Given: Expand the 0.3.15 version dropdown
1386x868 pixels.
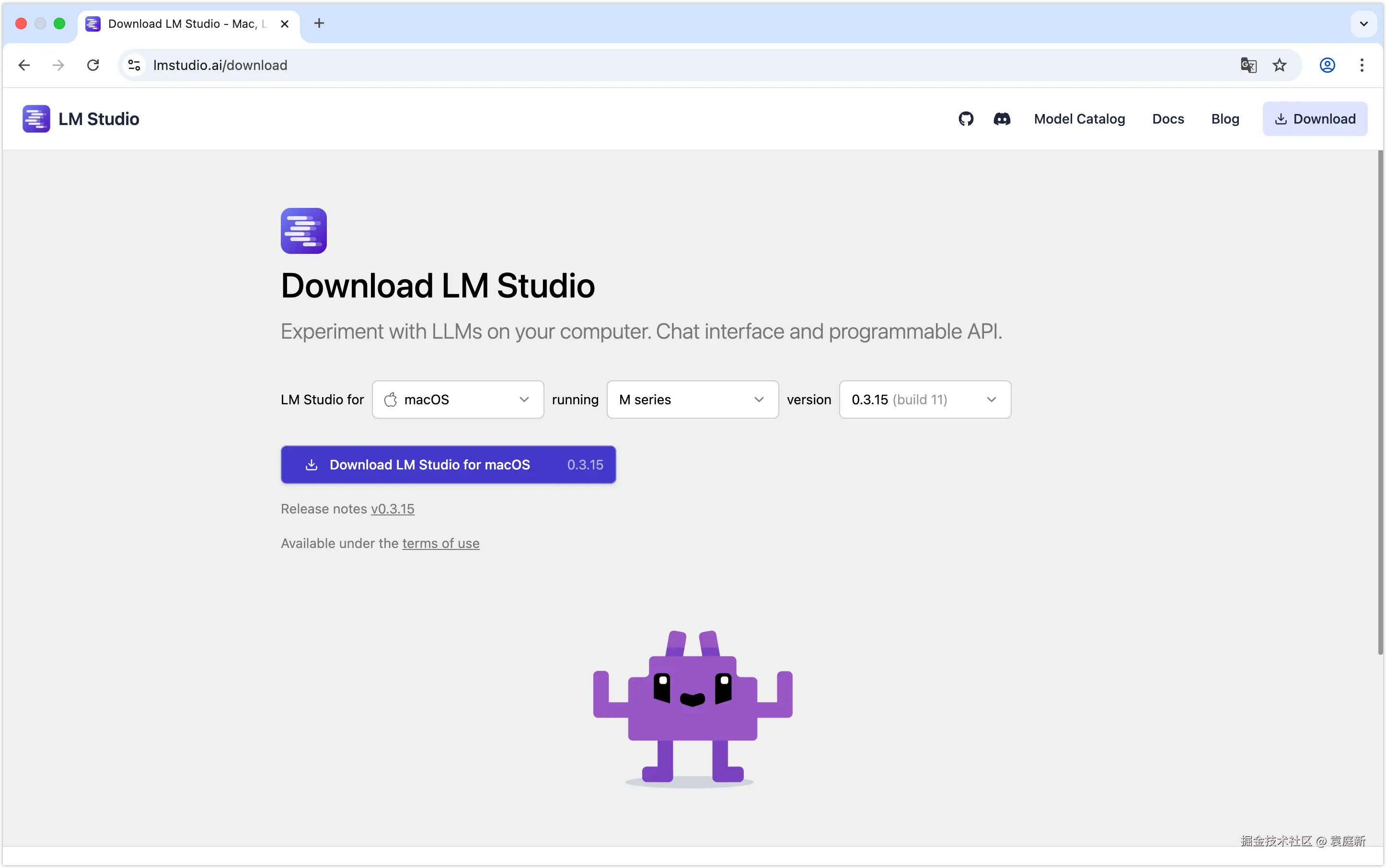Looking at the screenshot, I should 925,400.
